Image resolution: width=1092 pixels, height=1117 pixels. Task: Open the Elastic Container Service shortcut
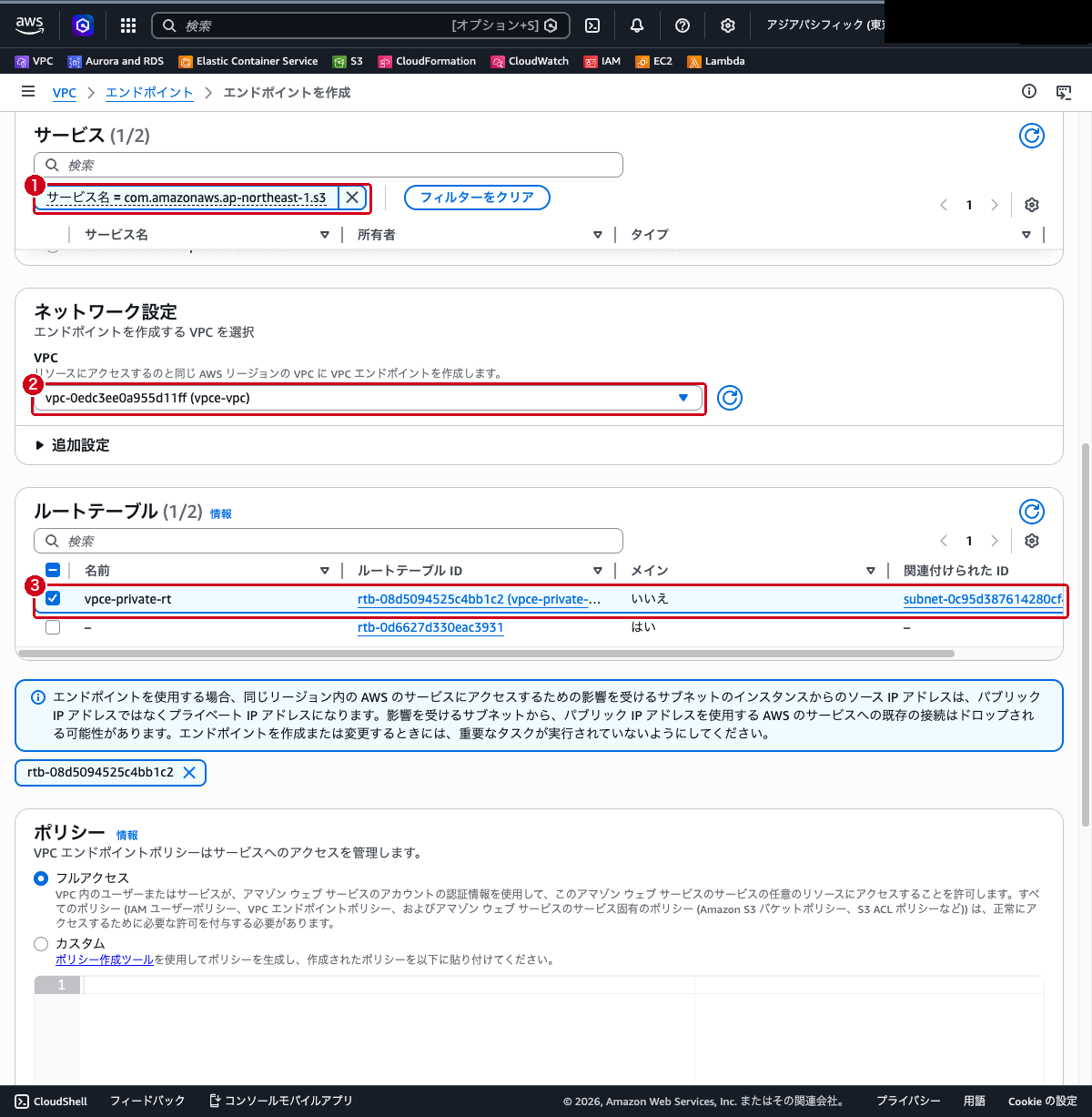248,61
